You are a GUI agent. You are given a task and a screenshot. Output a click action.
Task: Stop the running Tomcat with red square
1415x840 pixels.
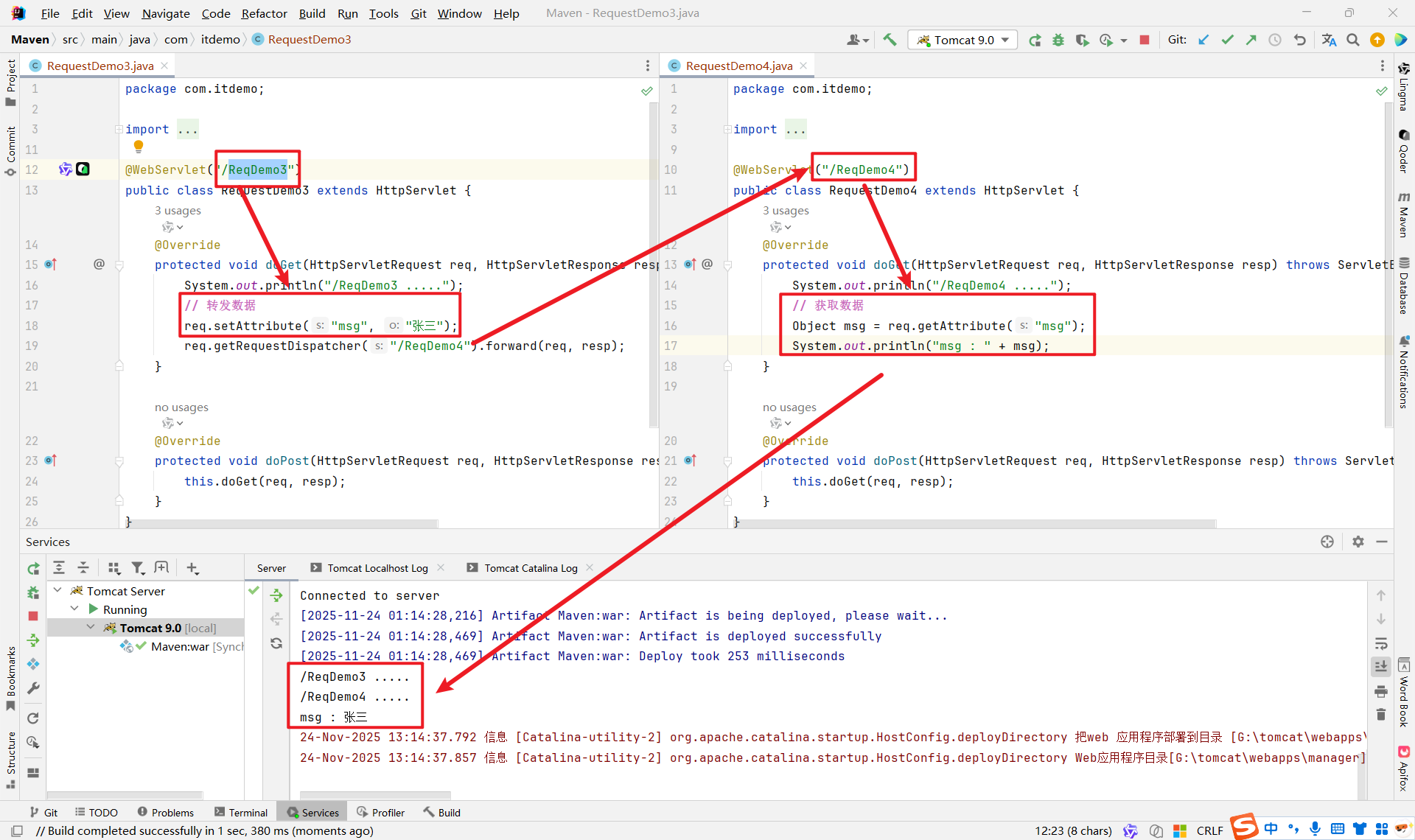pyautogui.click(x=1145, y=40)
